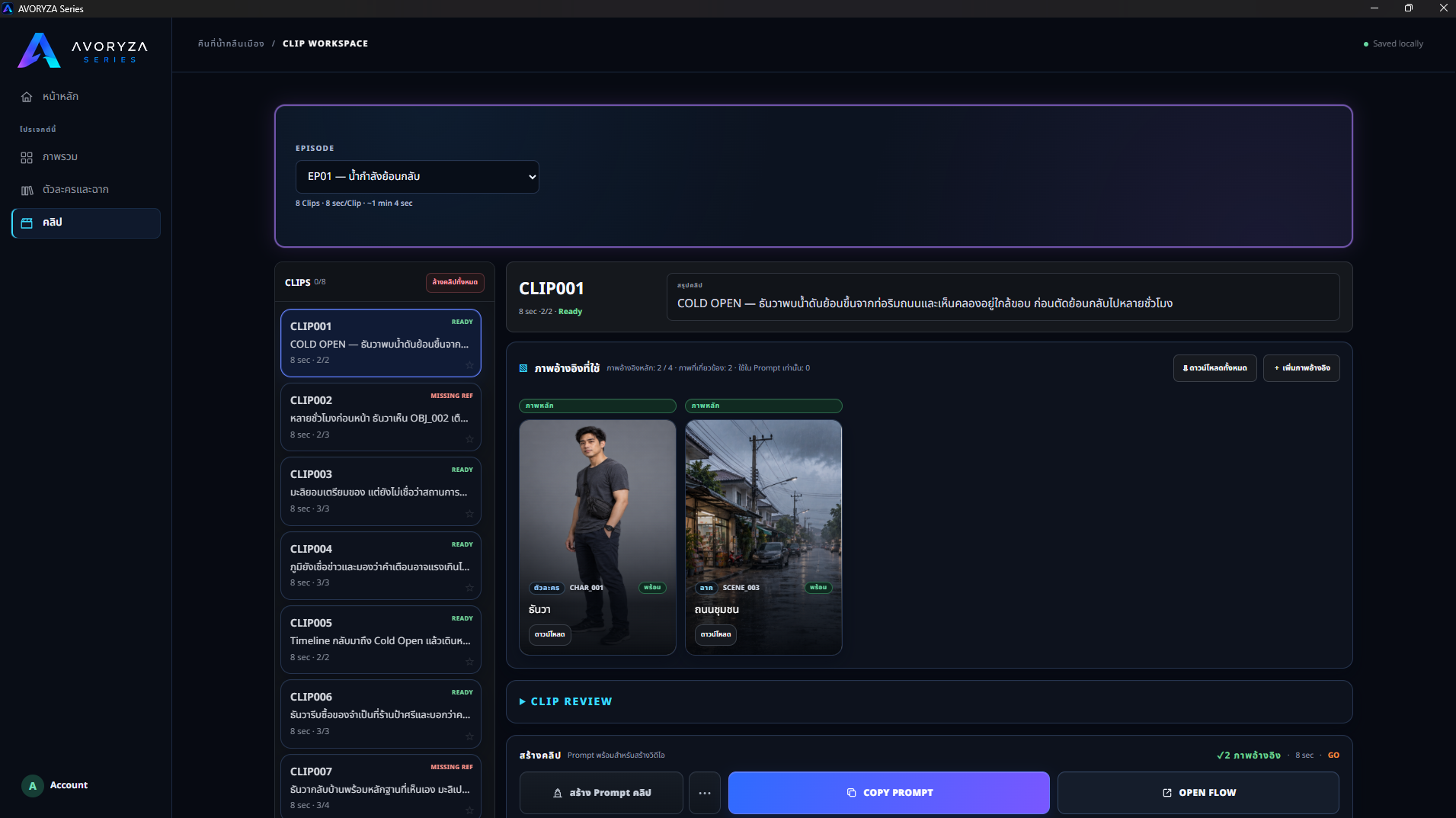Screen dimensions: 1456x818
Task: Star the CLIP001 card
Action: [469, 365]
